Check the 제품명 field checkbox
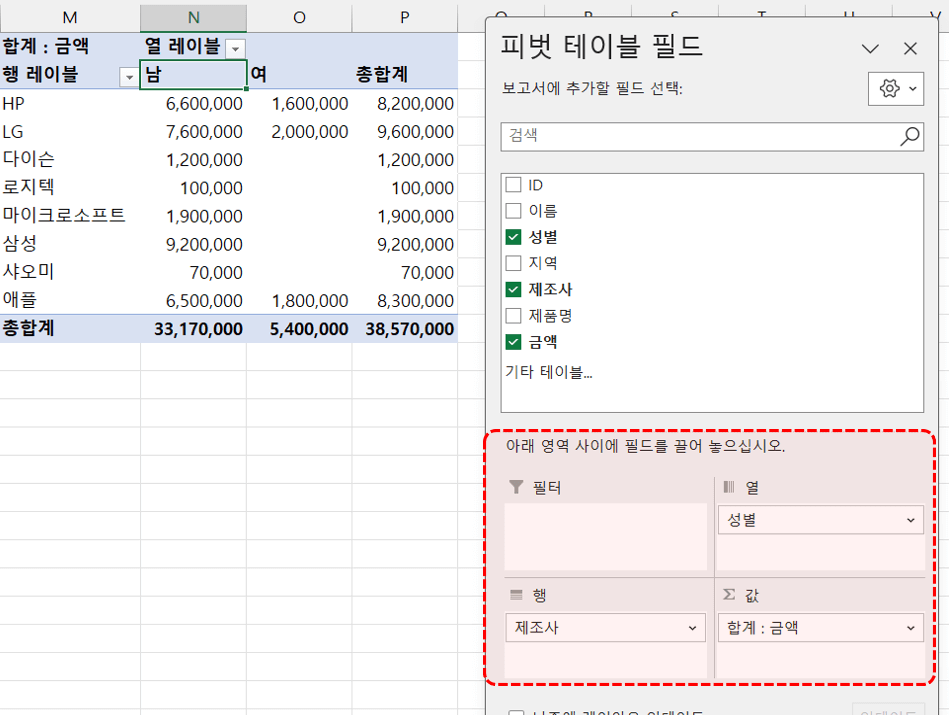This screenshot has height=715, width=950. tap(513, 316)
